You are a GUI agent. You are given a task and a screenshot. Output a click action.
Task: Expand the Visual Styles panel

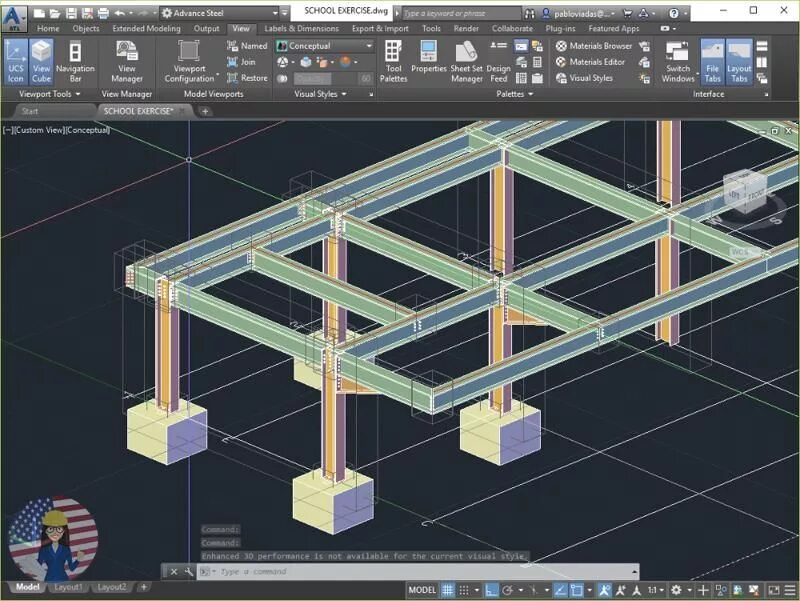(x=320, y=94)
